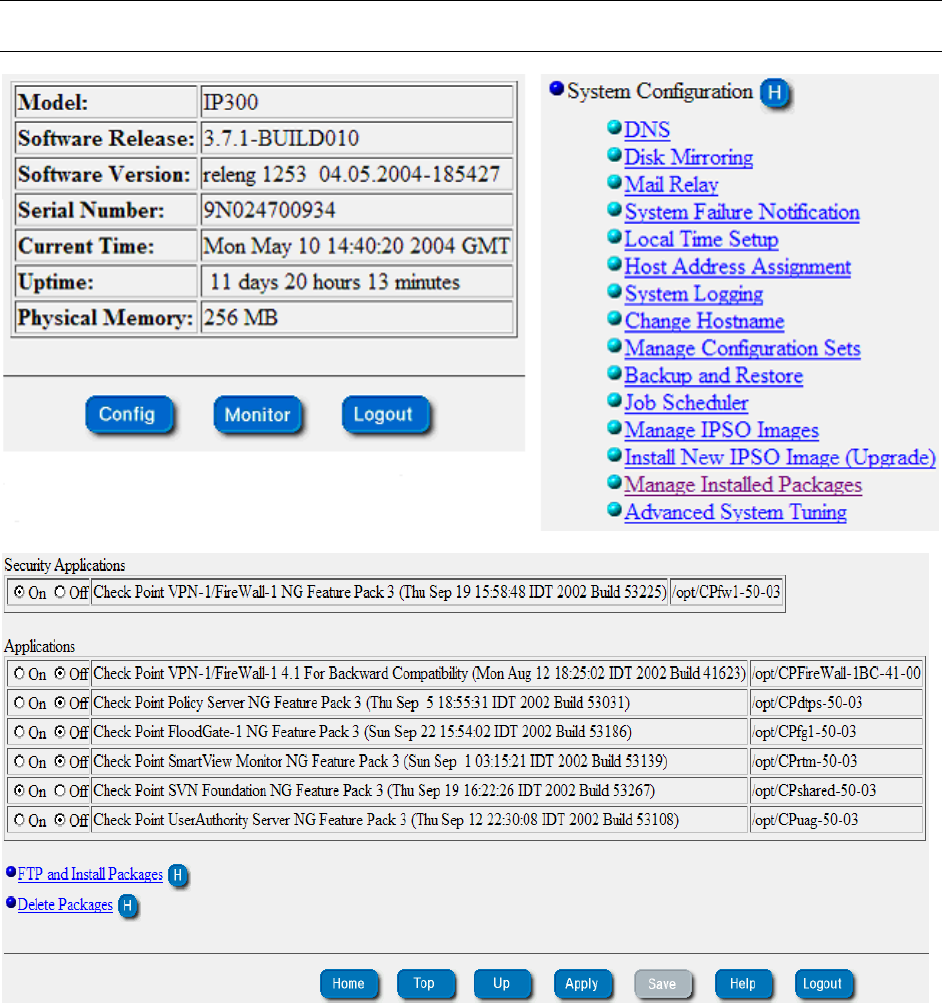Click the 256 MB physical memory value

click(x=240, y=318)
